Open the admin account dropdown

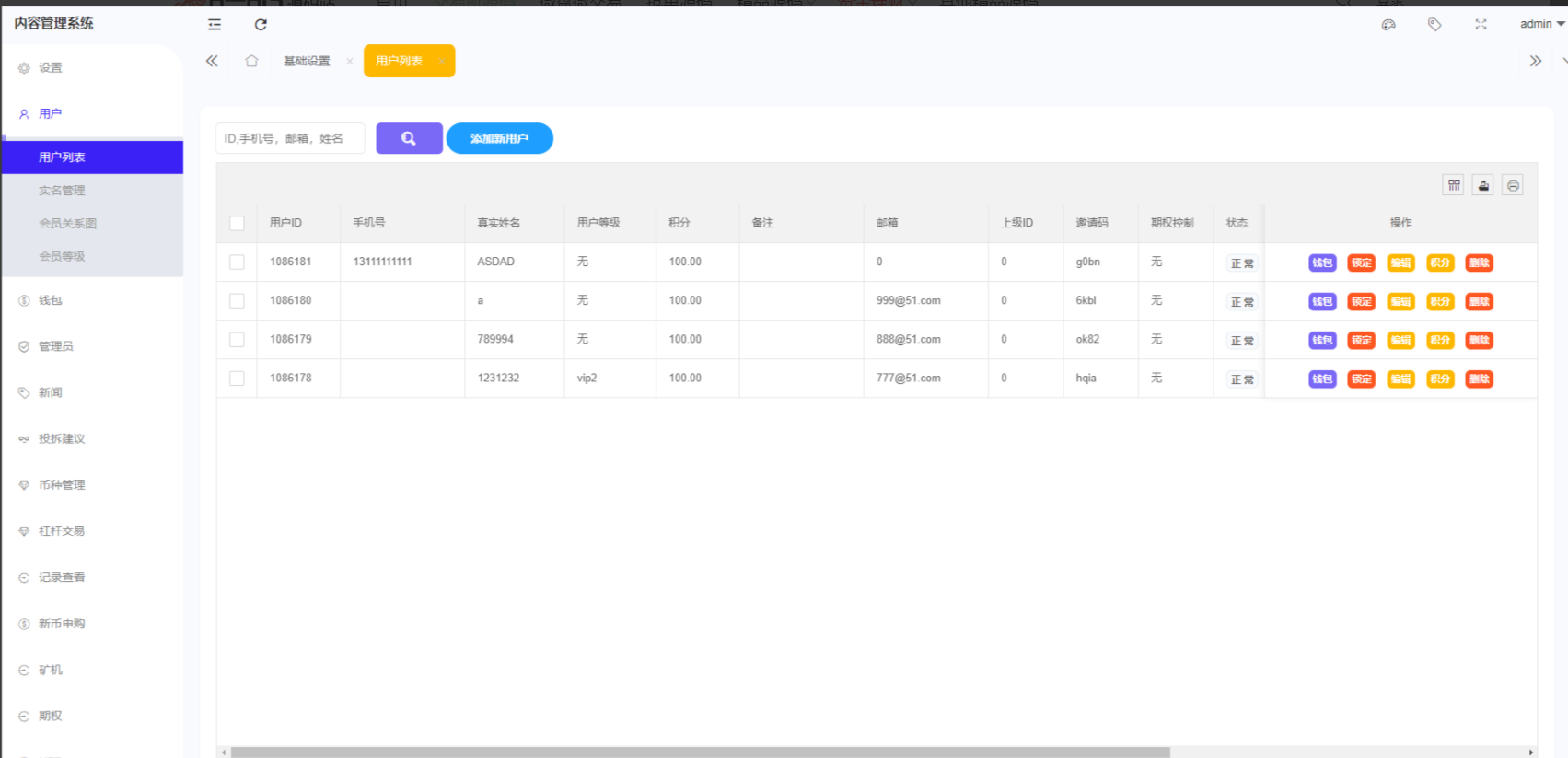pos(1541,24)
